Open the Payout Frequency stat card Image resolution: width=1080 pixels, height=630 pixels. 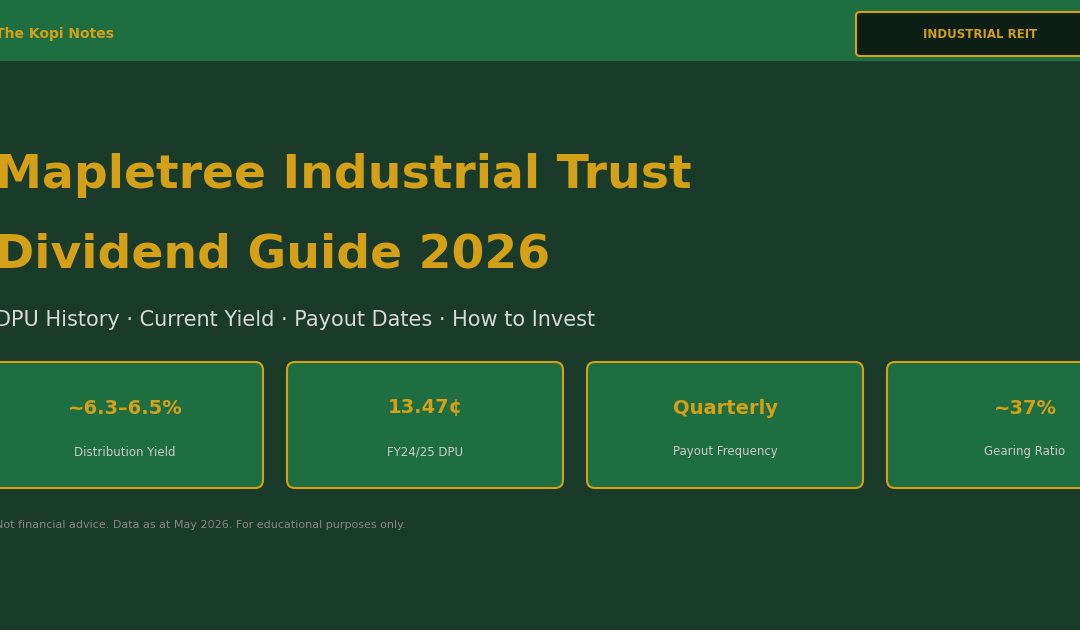725,425
